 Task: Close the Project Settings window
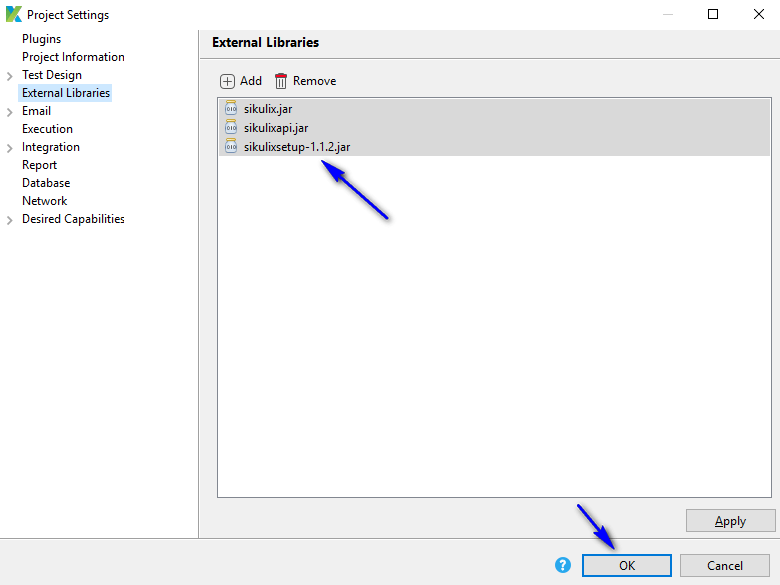point(759,14)
